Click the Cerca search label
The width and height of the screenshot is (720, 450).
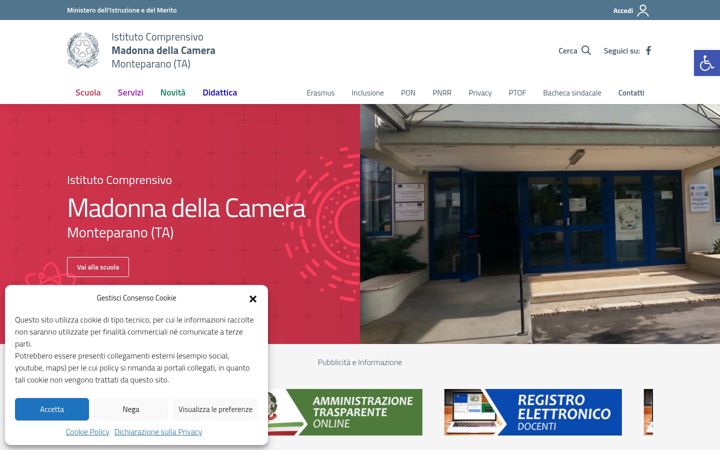568,51
